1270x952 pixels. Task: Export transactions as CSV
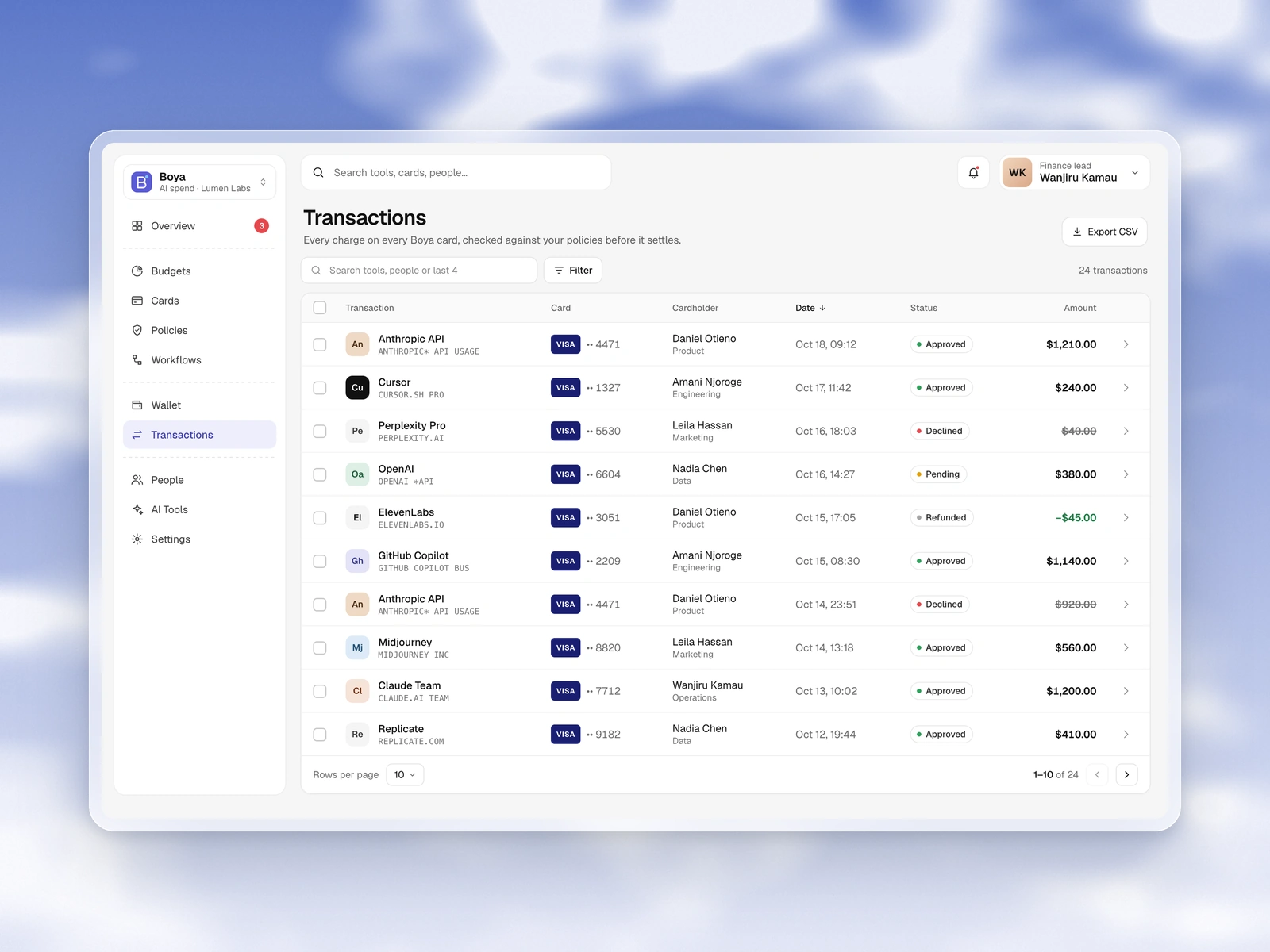click(1104, 232)
